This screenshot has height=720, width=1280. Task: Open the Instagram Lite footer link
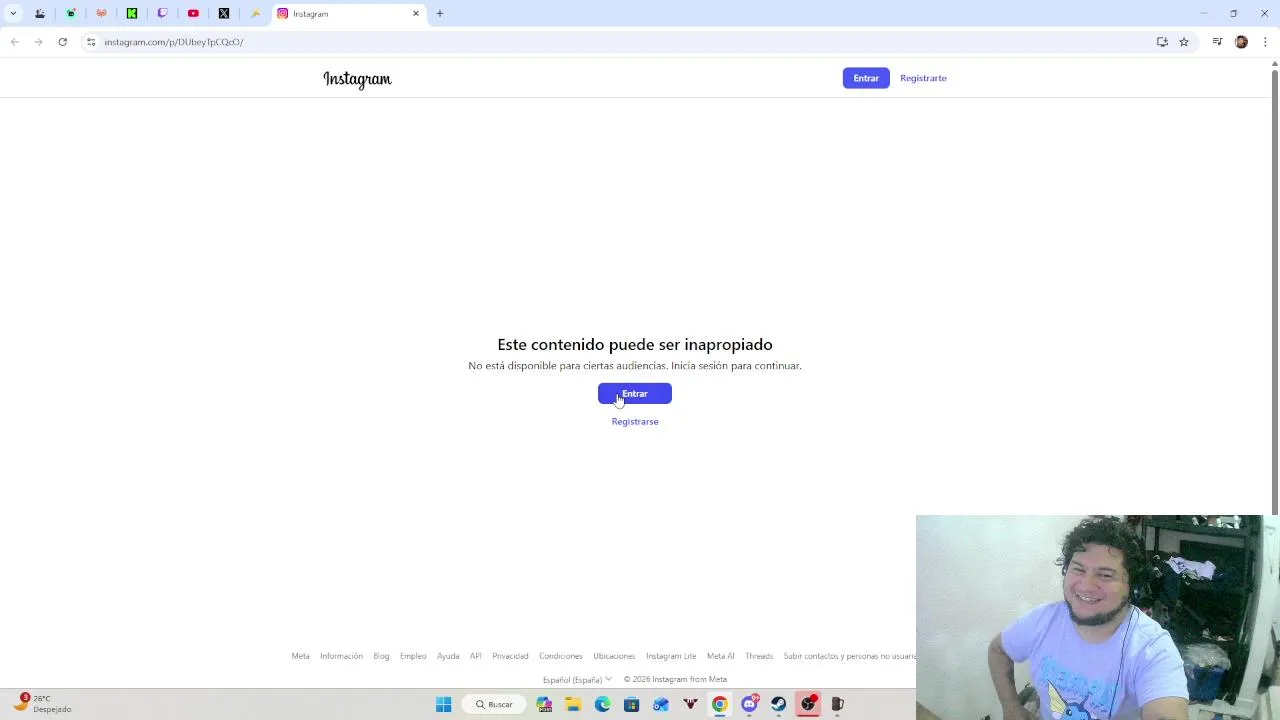671,656
